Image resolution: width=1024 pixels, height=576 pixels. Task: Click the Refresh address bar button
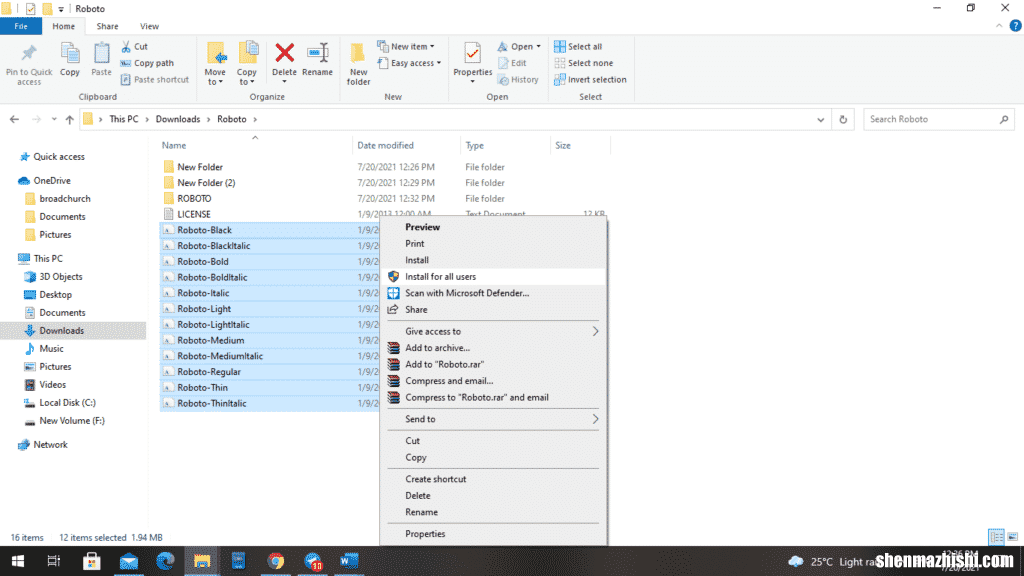pyautogui.click(x=843, y=120)
